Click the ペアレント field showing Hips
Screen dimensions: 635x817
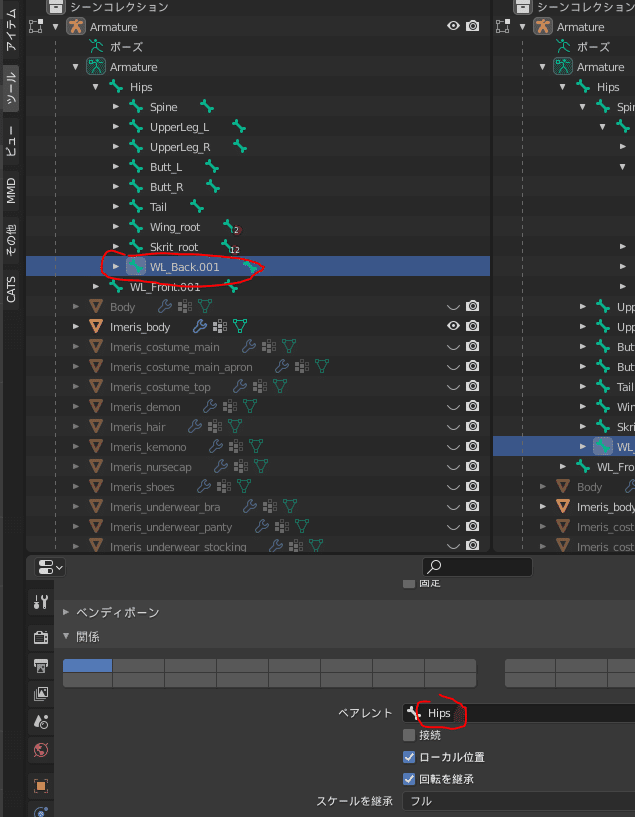pyautogui.click(x=518, y=713)
